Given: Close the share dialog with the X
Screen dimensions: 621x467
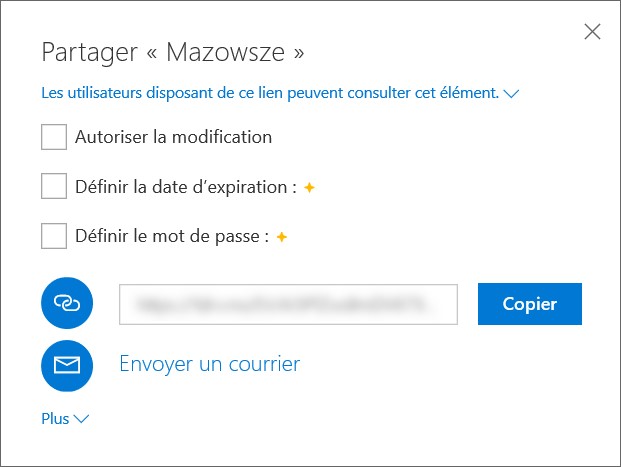Looking at the screenshot, I should [x=592, y=32].
